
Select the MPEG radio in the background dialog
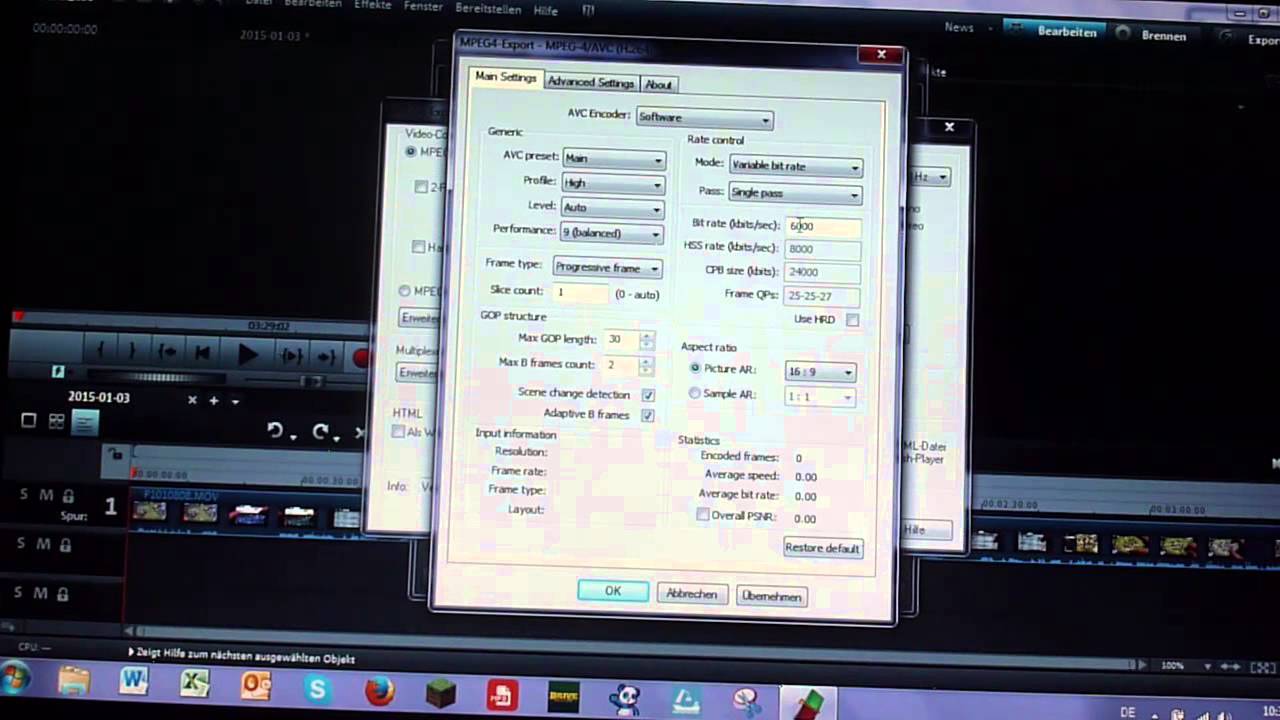(x=411, y=152)
